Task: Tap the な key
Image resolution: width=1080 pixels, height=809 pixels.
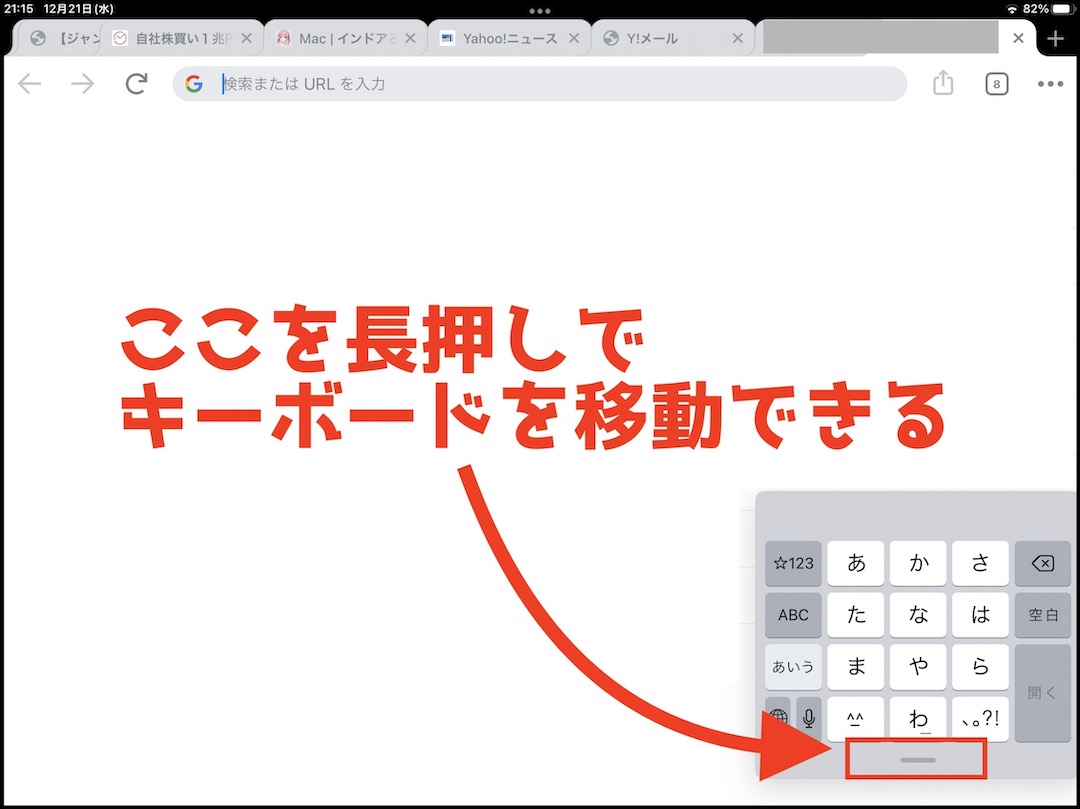Action: coord(918,615)
